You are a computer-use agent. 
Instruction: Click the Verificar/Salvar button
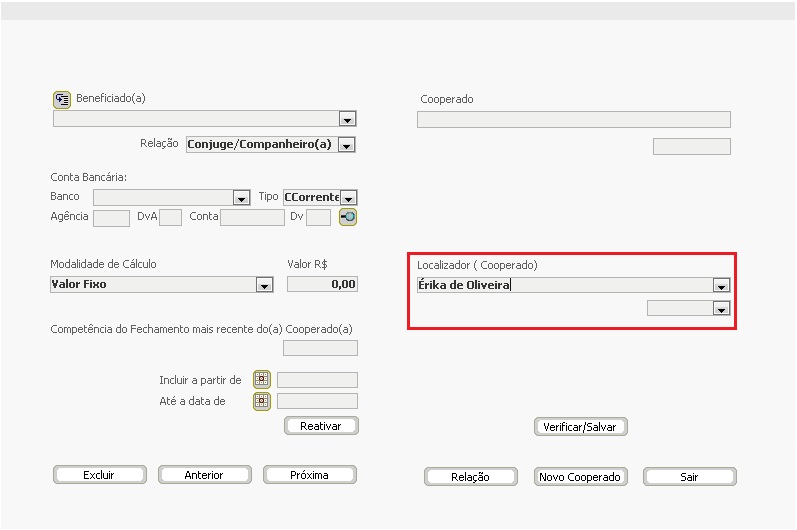point(580,427)
